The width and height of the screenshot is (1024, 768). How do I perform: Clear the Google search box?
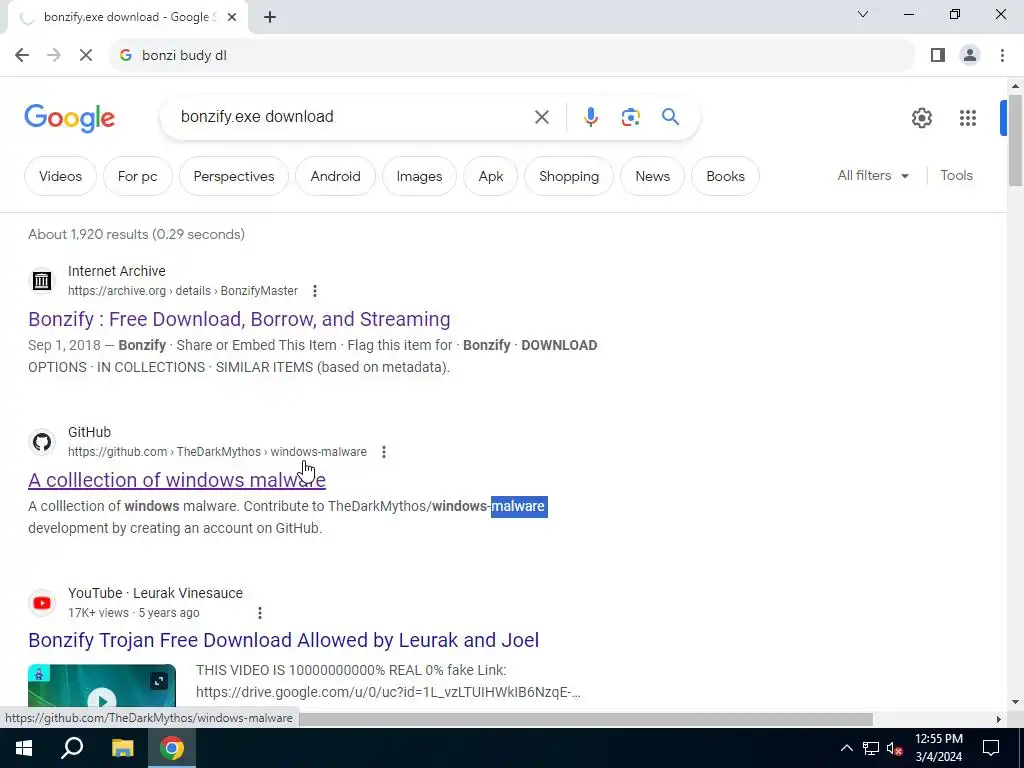[x=541, y=117]
